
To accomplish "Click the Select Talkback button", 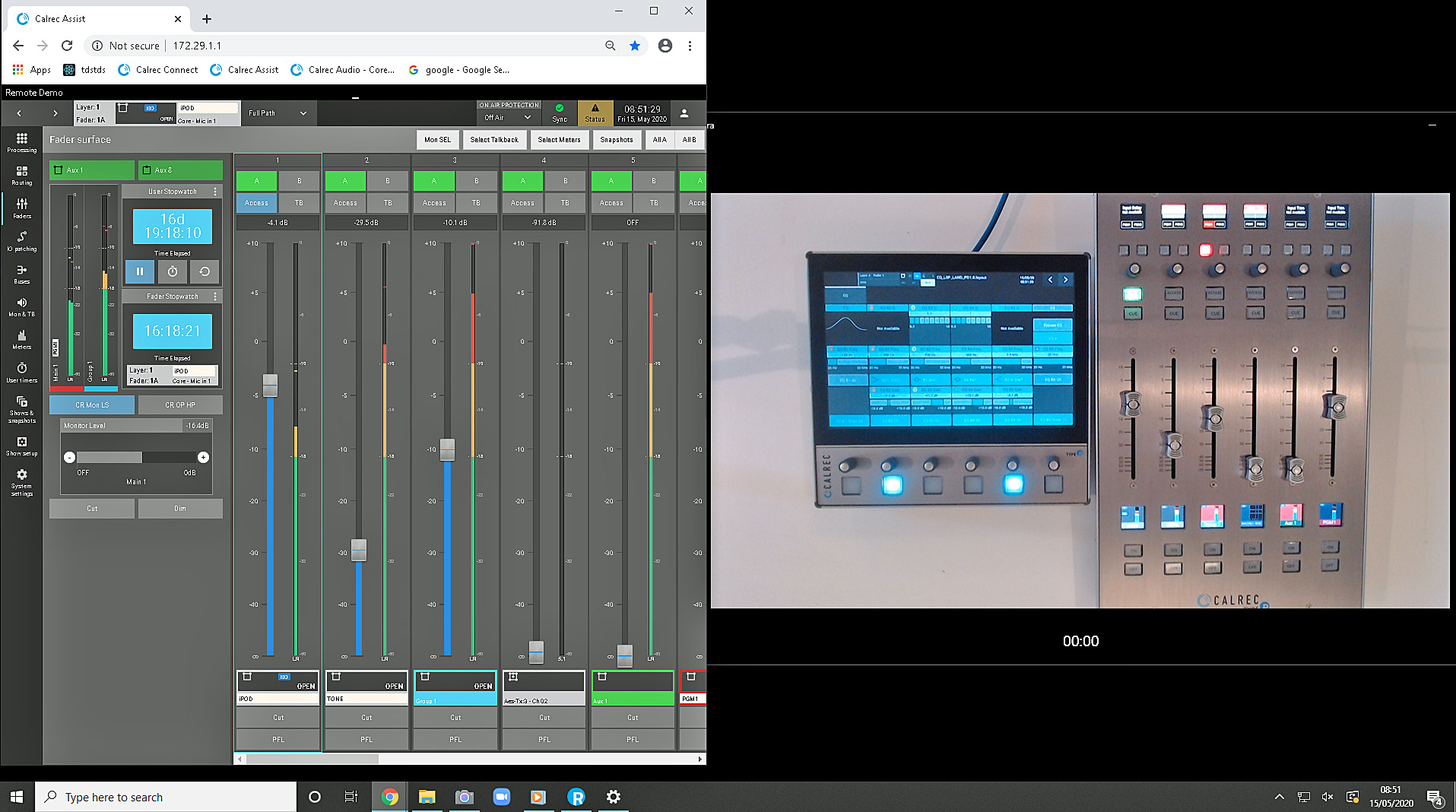I will 494,139.
